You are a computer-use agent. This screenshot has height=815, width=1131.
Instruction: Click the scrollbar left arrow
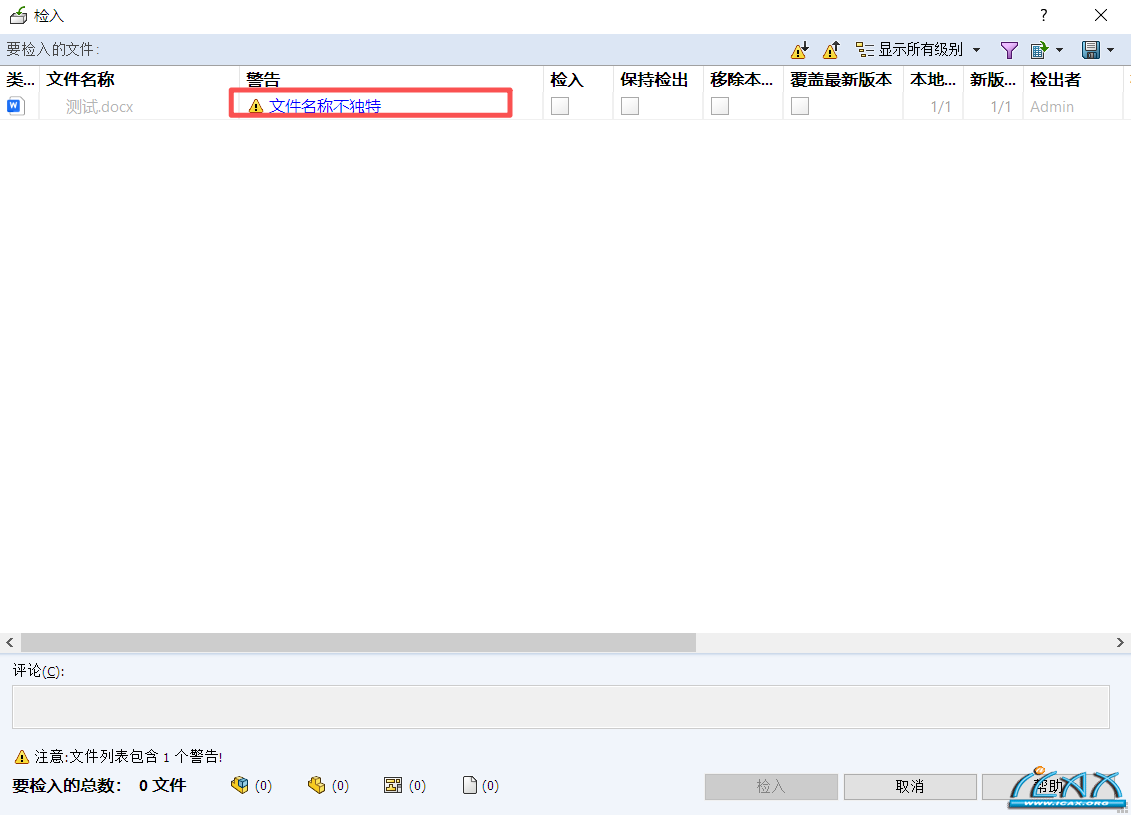(9, 642)
